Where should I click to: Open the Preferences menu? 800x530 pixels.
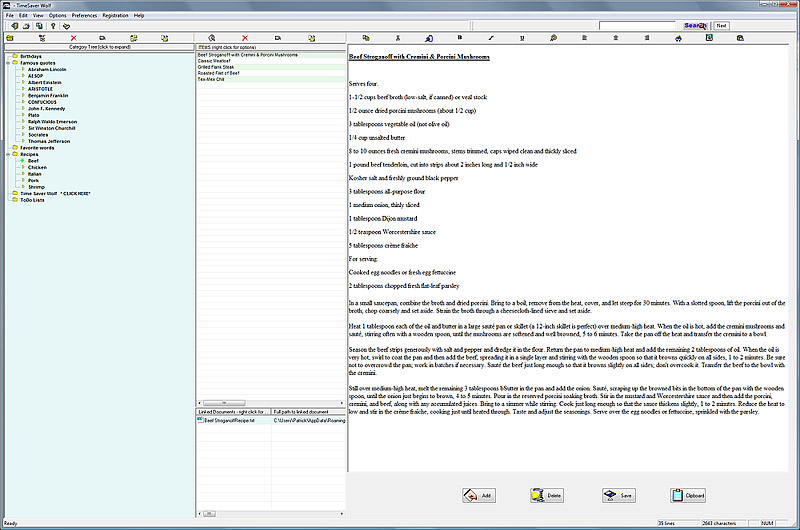pos(84,15)
